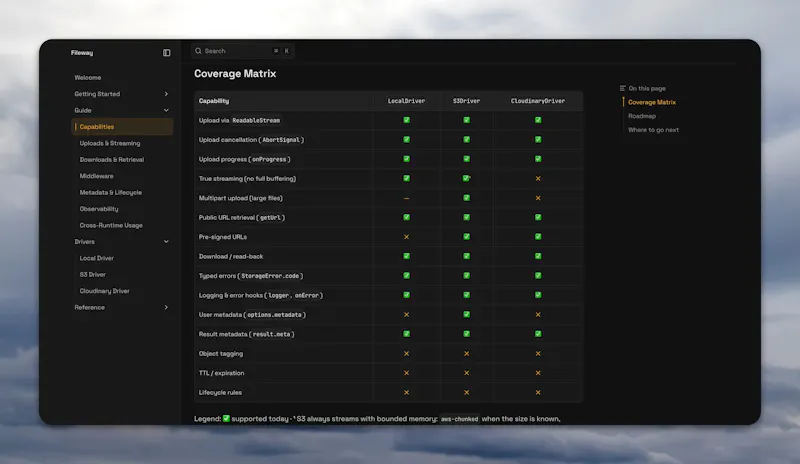This screenshot has height=464, width=800.
Task: Click the aws-chunked code label in Legend
Action: point(459,419)
